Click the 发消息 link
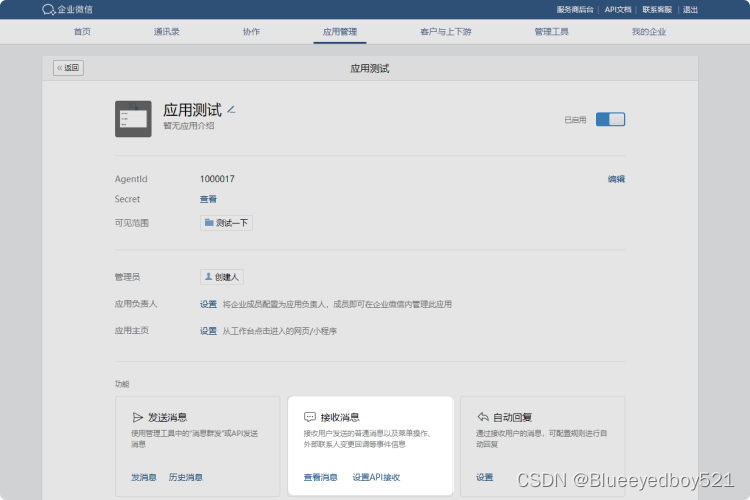Image resolution: width=750 pixels, height=500 pixels. click(x=144, y=478)
